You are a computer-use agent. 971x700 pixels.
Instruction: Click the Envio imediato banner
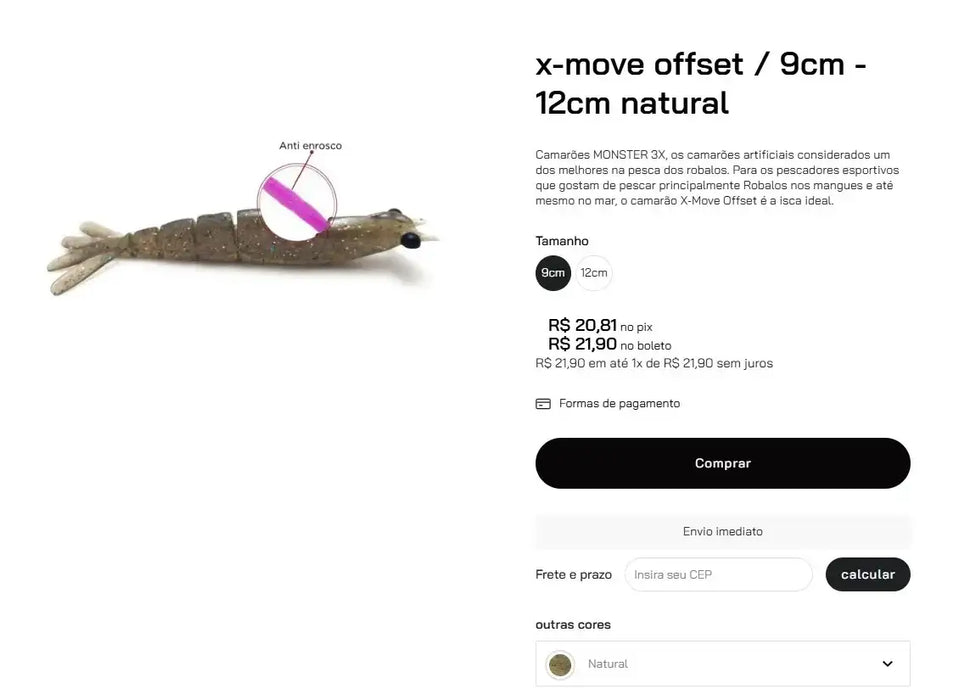pos(722,531)
